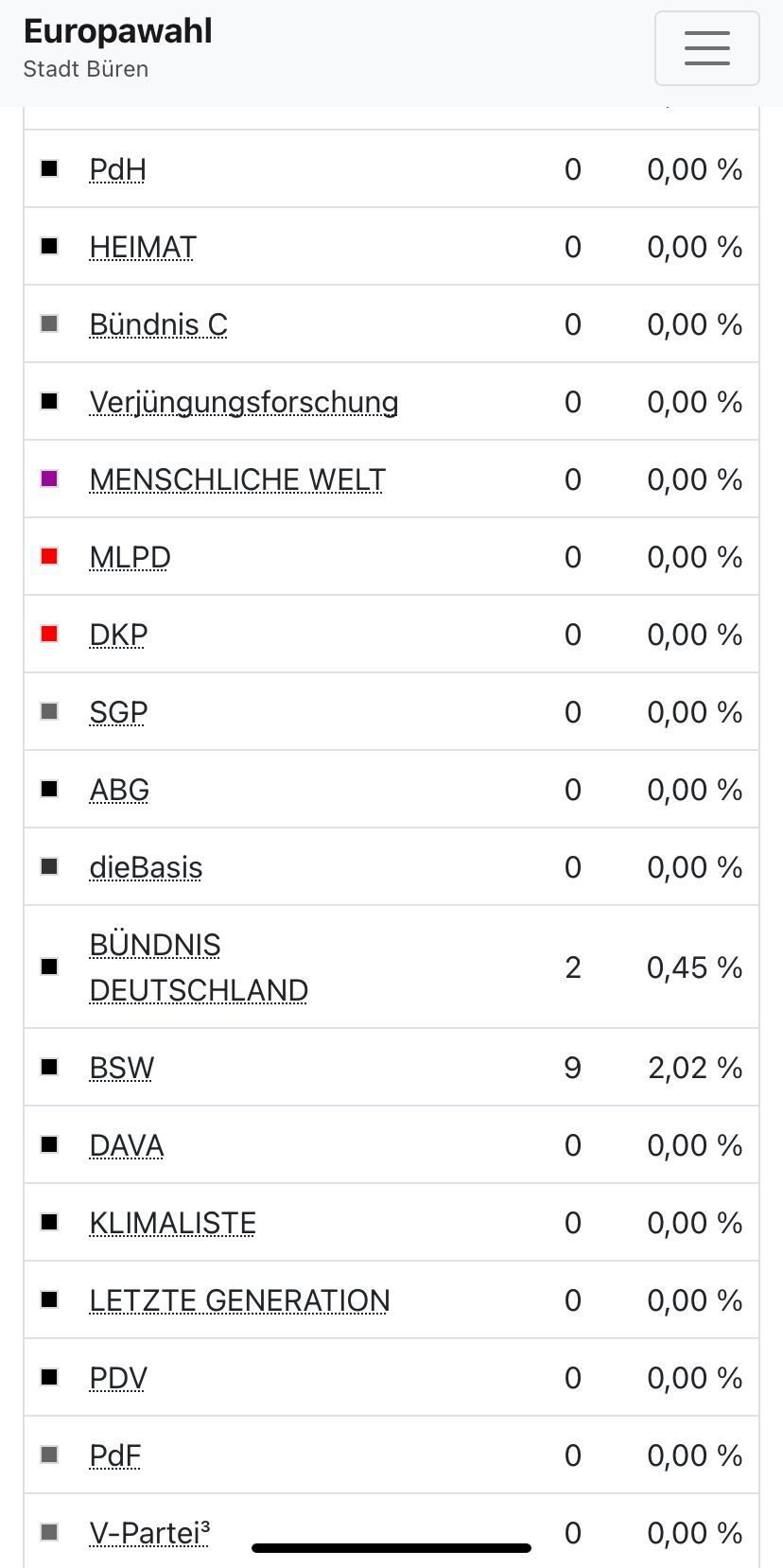Select the Verjüngungsforschung party label
Image resolution: width=783 pixels, height=1568 pixels.
pos(244,402)
